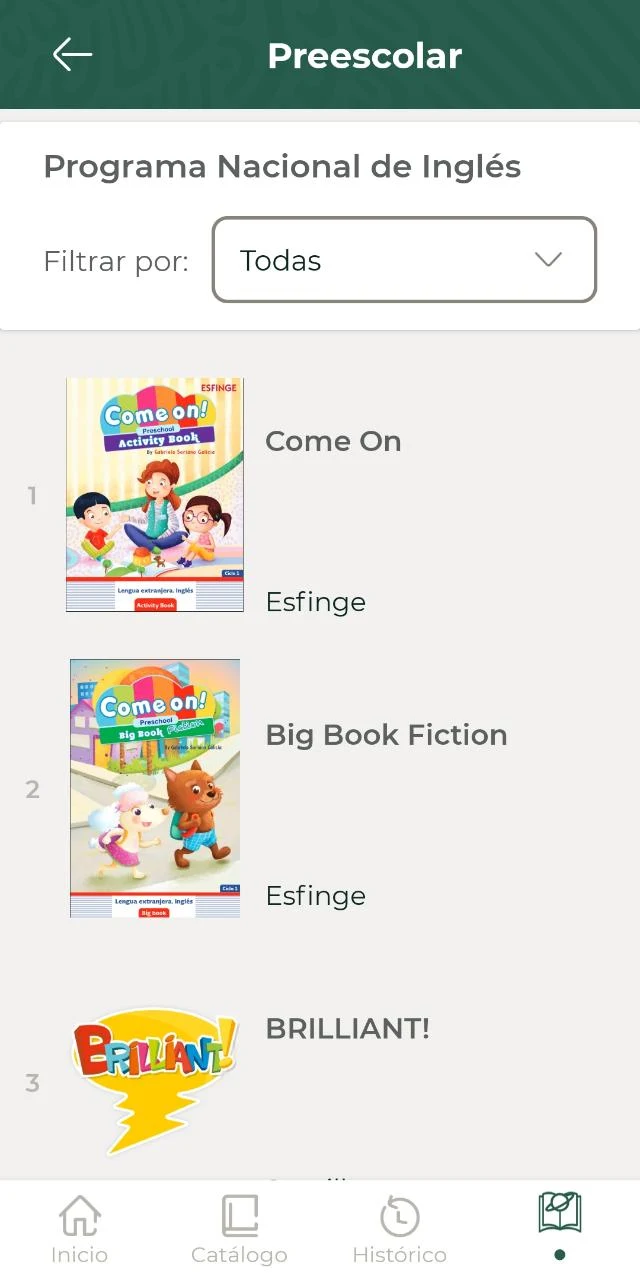Tap the Inicio tab label
Screen dimensions: 640x1280
point(80,1254)
